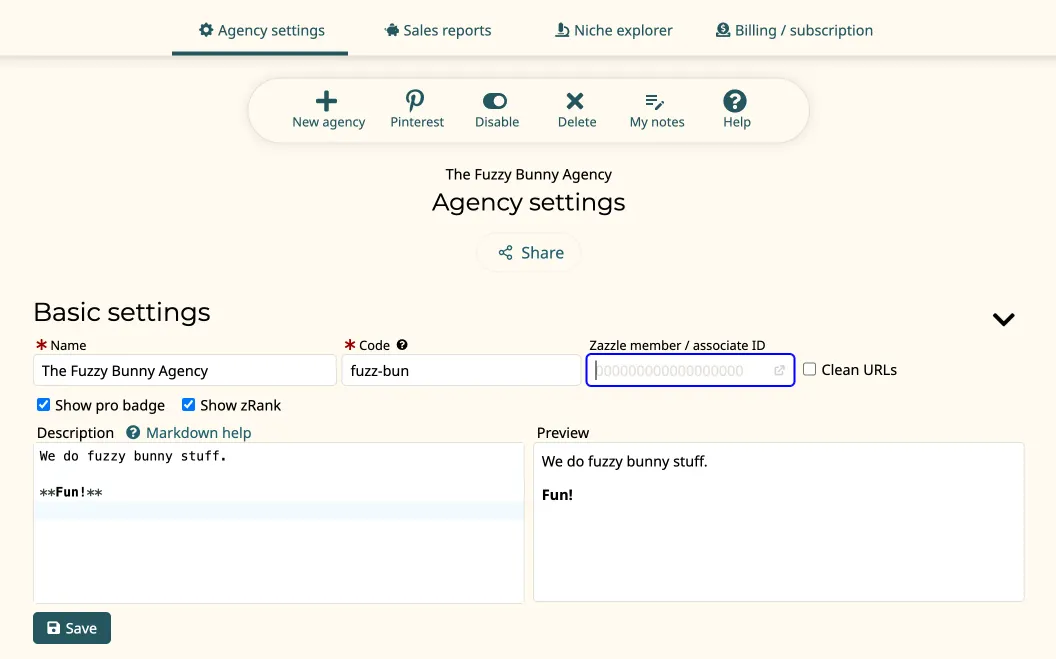Screen dimensions: 1056x659
Task: Switch to the Sales reports tab
Action: point(438,30)
